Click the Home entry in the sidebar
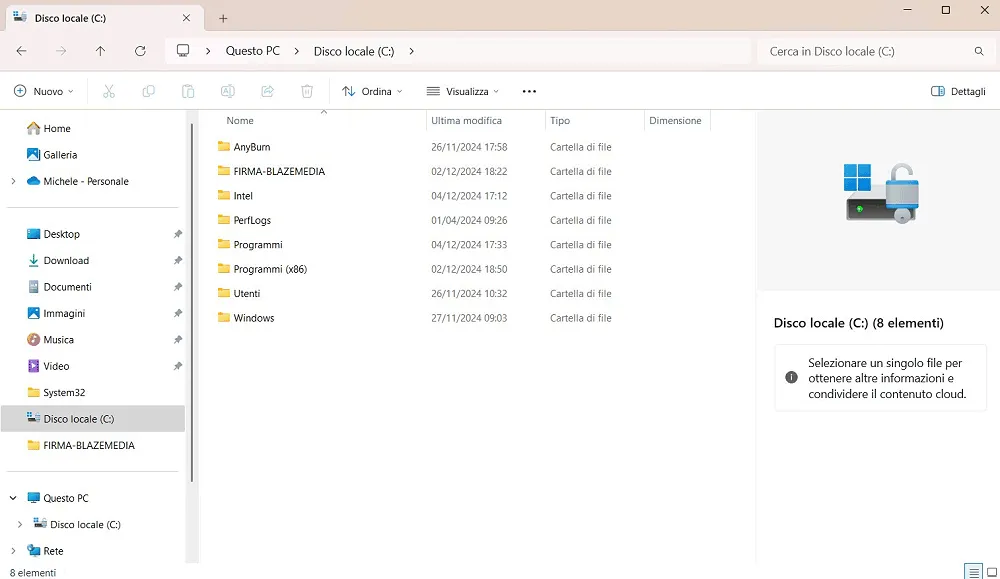Viewport: 1000px width, 579px height. pos(57,128)
